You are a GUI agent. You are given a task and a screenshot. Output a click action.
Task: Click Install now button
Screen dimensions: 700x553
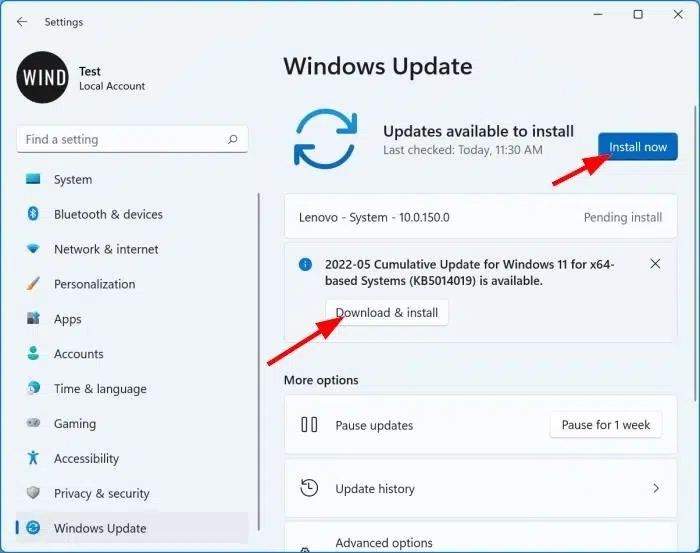638,146
